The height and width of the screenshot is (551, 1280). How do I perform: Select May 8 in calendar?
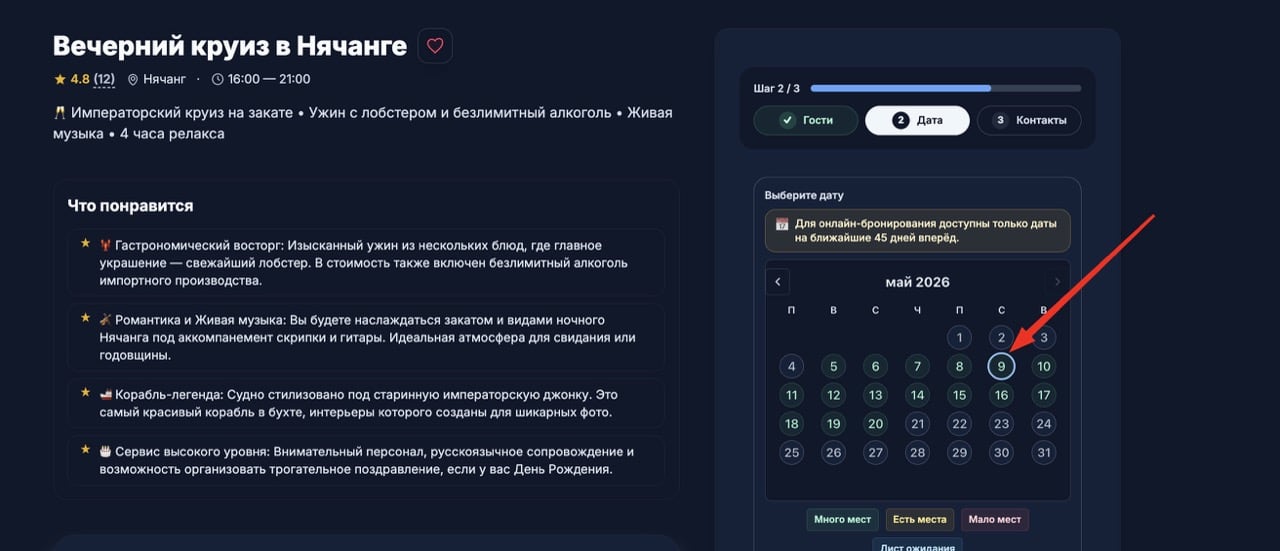[x=959, y=367]
